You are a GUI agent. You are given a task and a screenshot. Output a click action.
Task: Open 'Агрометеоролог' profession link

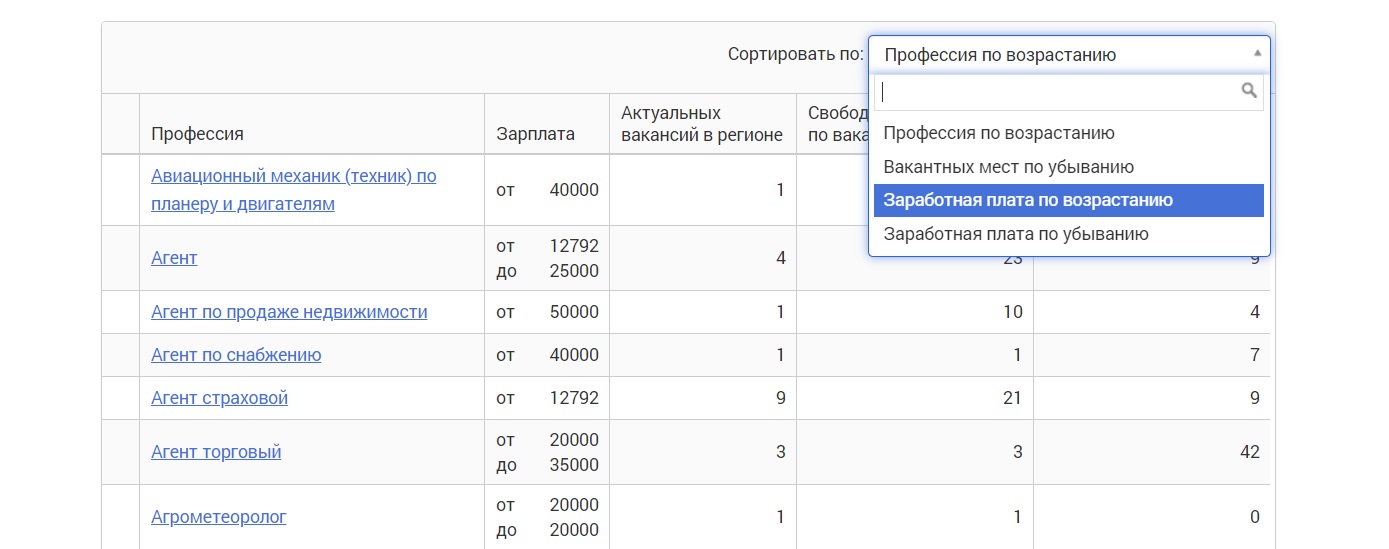tap(219, 517)
